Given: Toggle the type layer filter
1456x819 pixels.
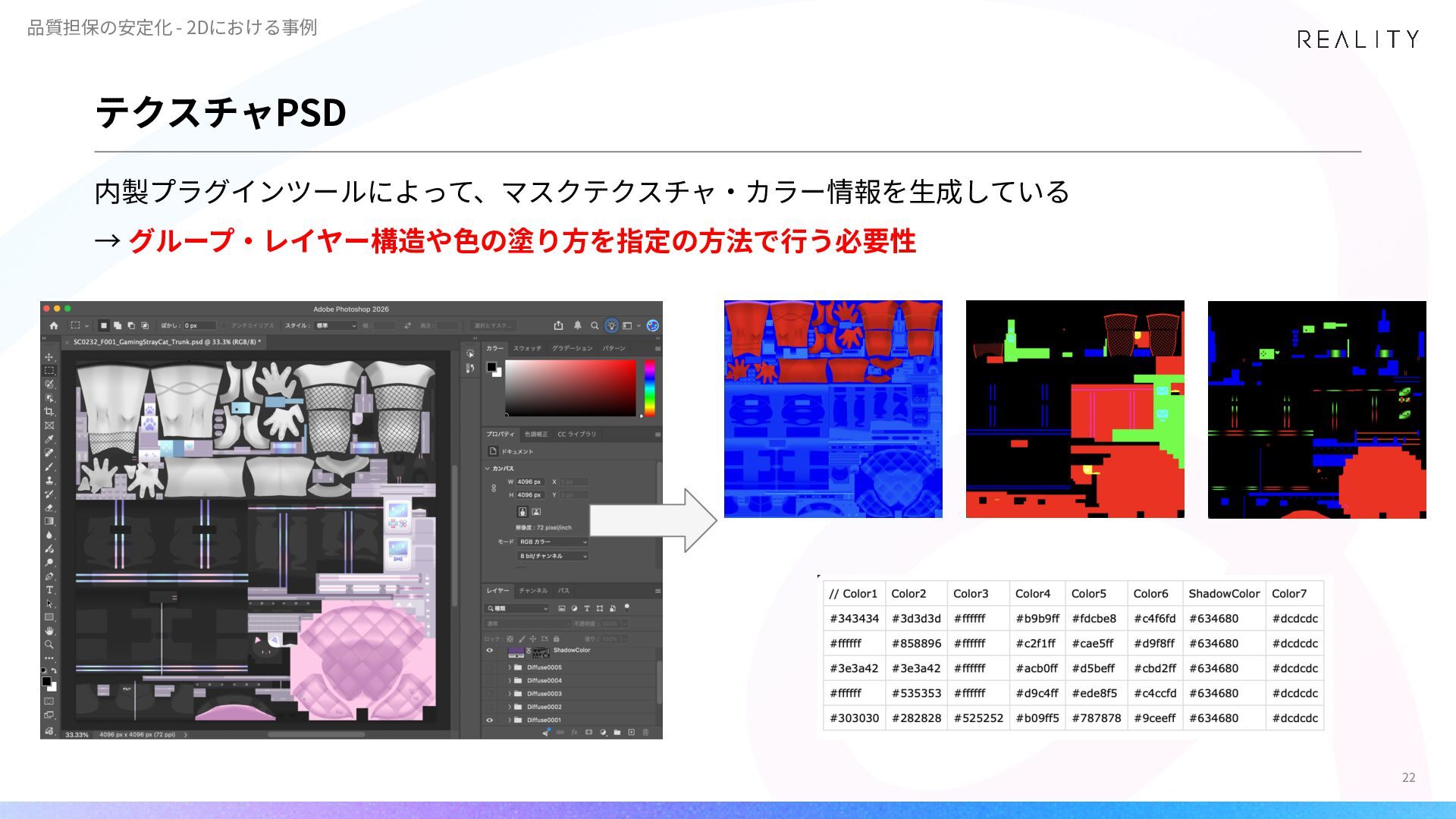Looking at the screenshot, I should (587, 608).
